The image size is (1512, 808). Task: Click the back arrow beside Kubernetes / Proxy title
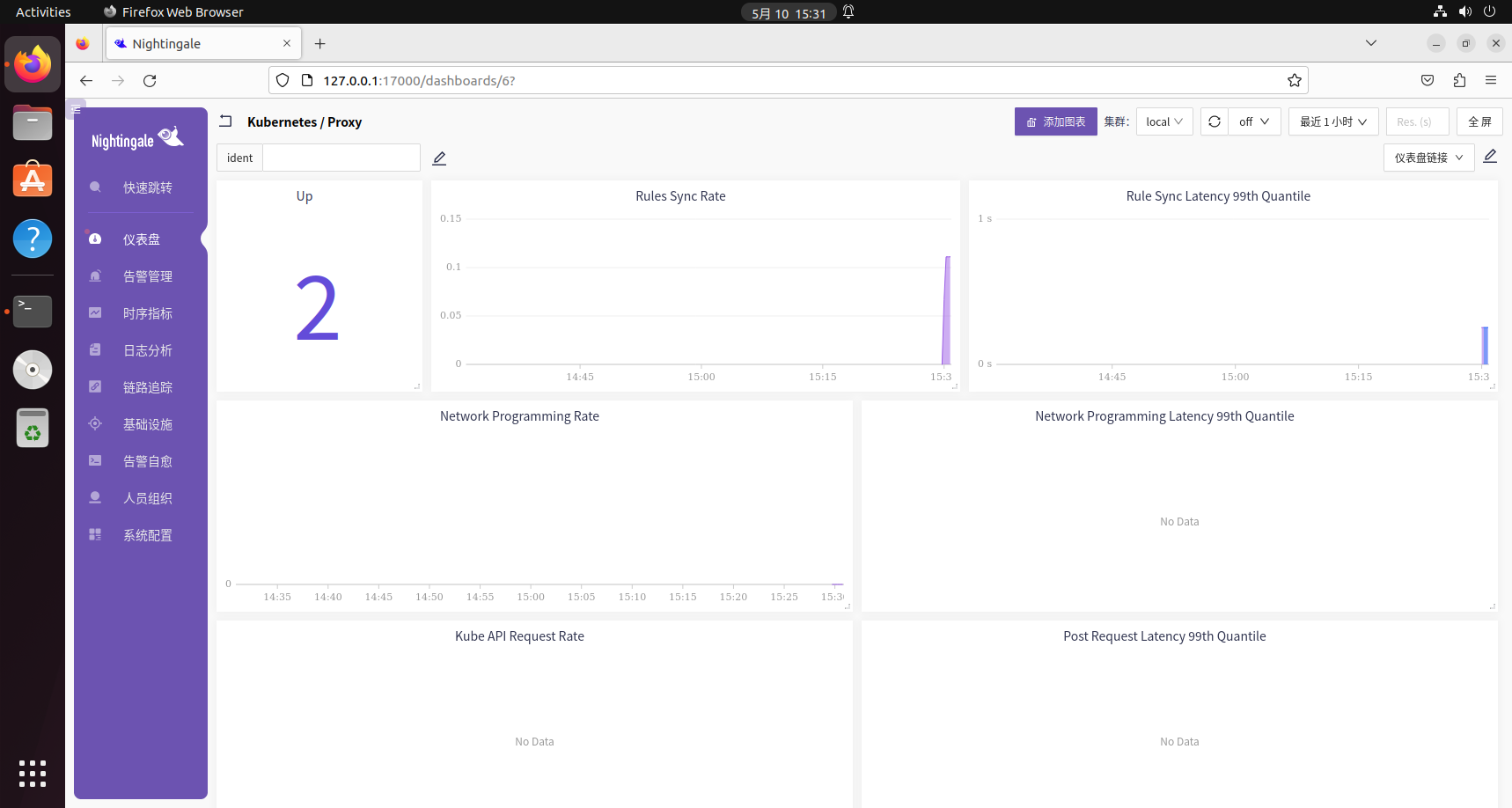[225, 121]
